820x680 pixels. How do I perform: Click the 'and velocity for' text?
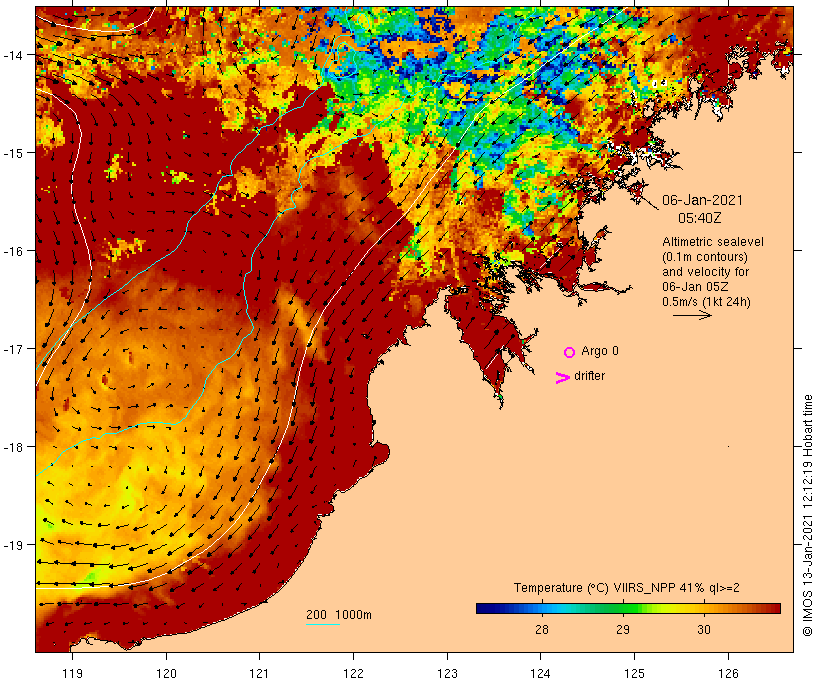[x=705, y=271]
